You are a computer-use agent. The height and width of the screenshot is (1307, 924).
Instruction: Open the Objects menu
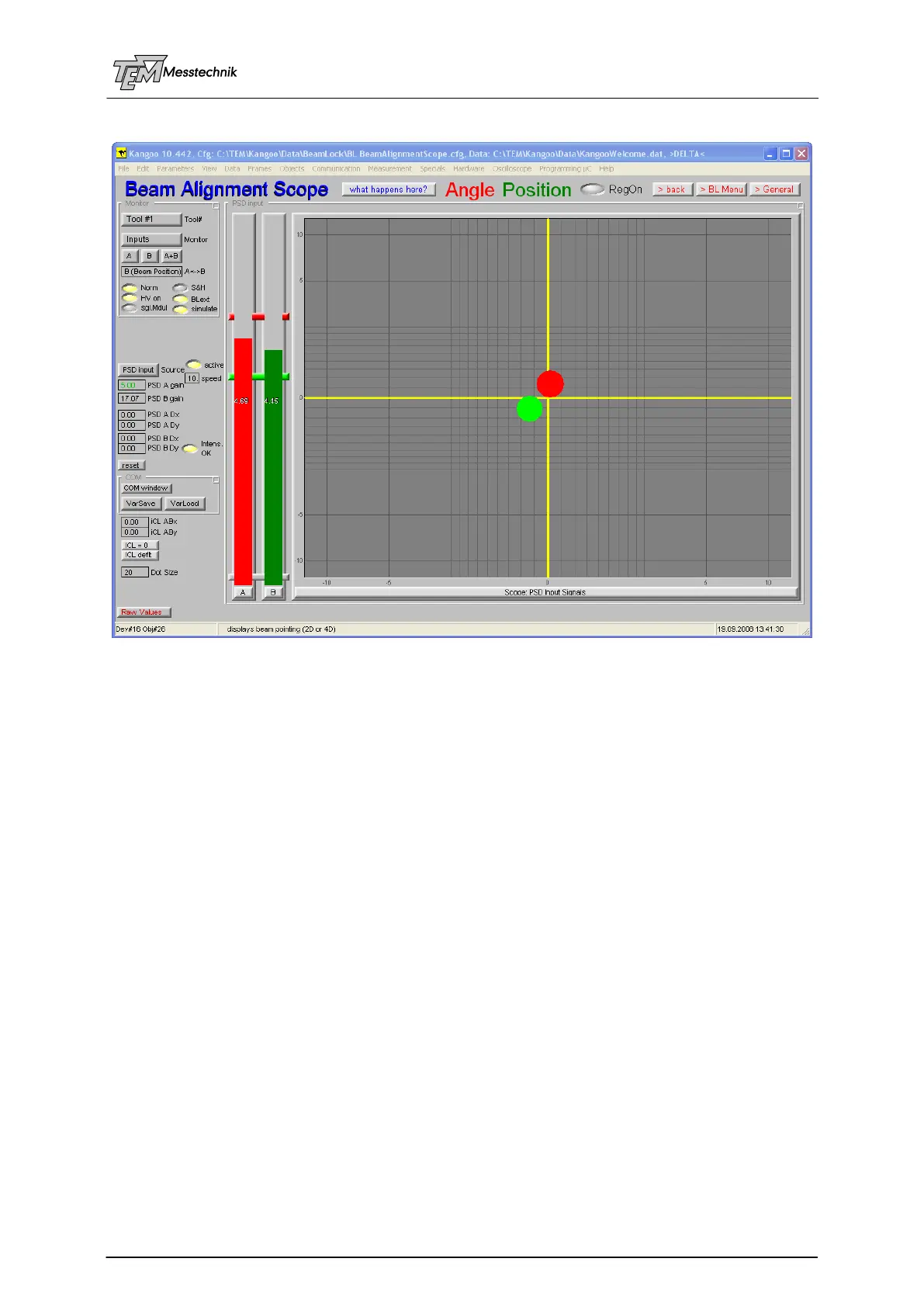click(292, 168)
